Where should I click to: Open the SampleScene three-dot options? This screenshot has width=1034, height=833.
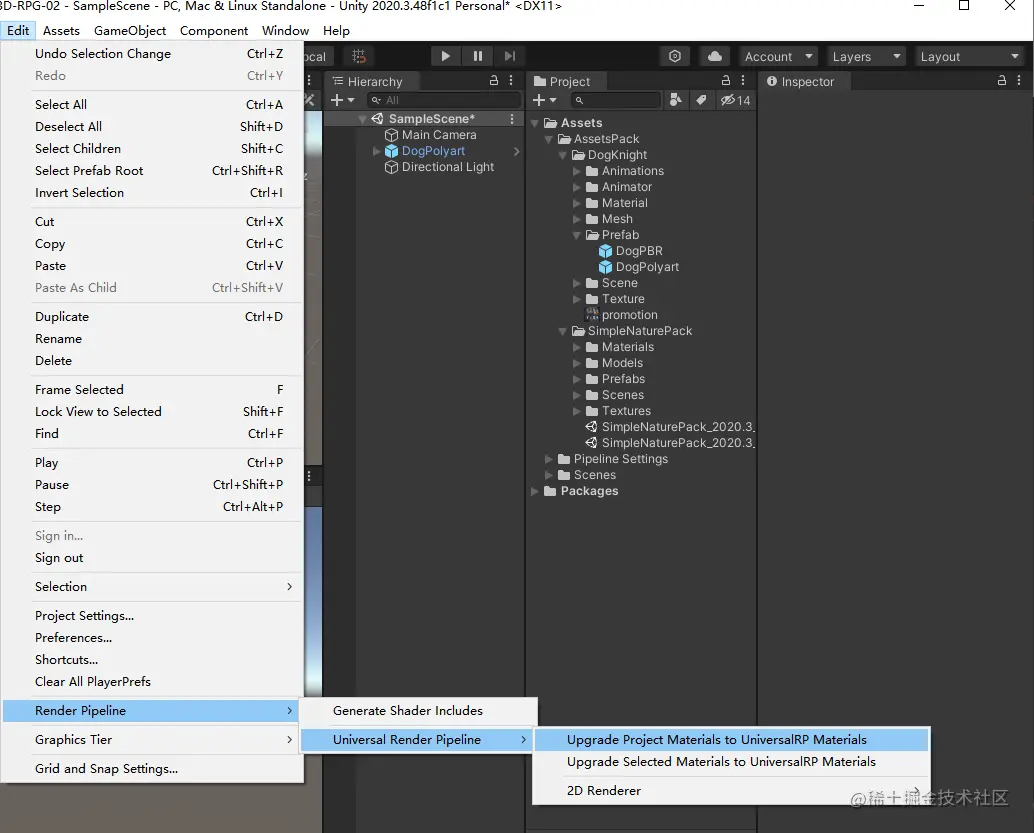point(512,119)
